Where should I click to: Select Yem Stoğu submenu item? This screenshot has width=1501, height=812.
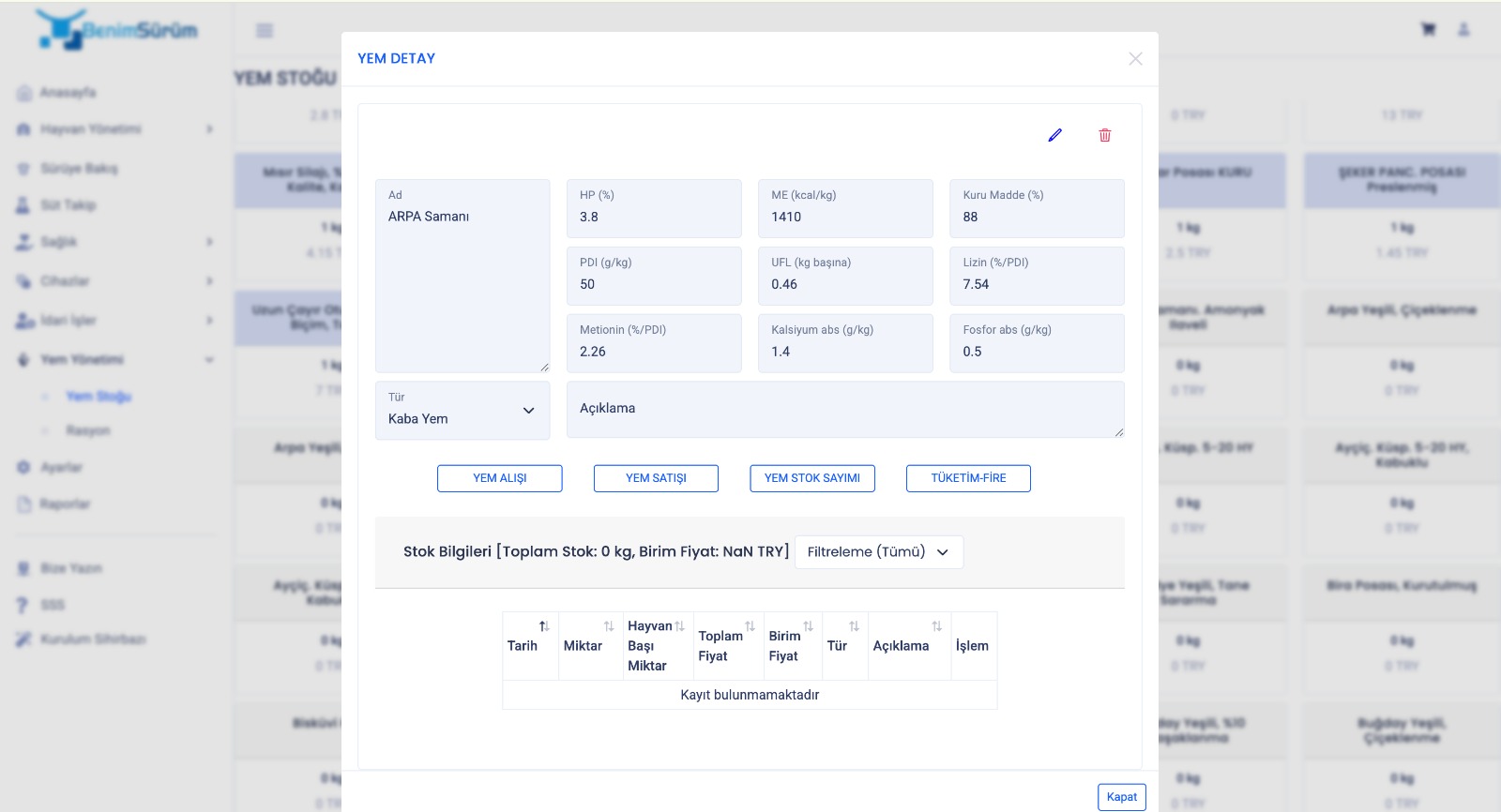point(99,397)
